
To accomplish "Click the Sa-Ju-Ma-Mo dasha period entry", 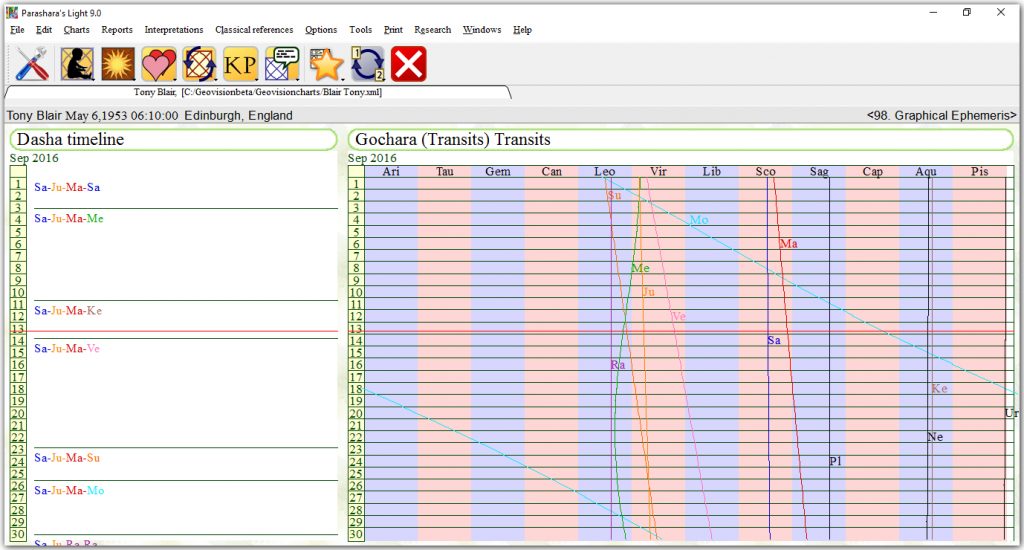I will pos(69,491).
